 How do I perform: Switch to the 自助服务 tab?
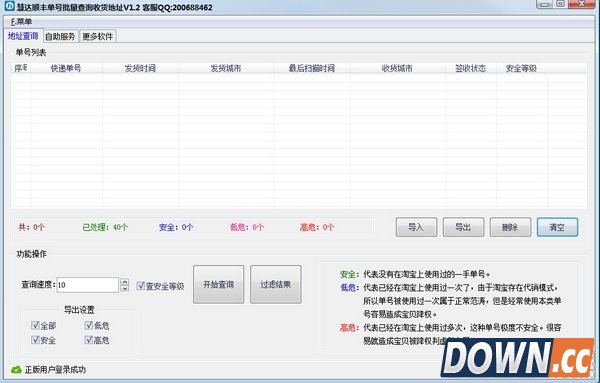tap(60, 36)
